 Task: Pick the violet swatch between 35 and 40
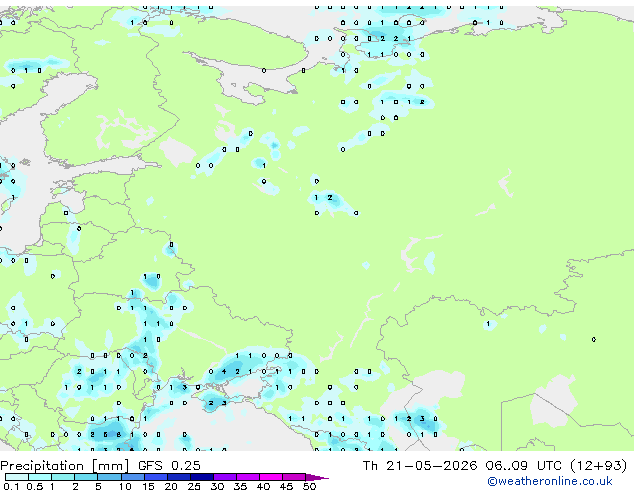click(248, 477)
